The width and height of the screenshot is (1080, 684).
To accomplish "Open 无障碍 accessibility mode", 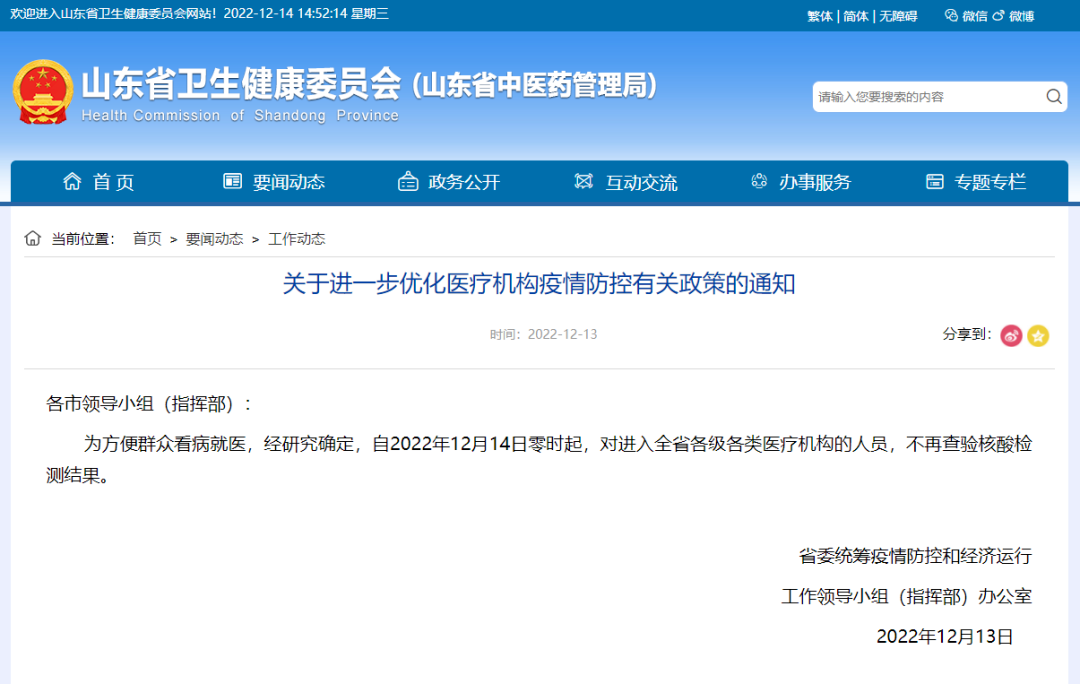I will click(x=898, y=16).
